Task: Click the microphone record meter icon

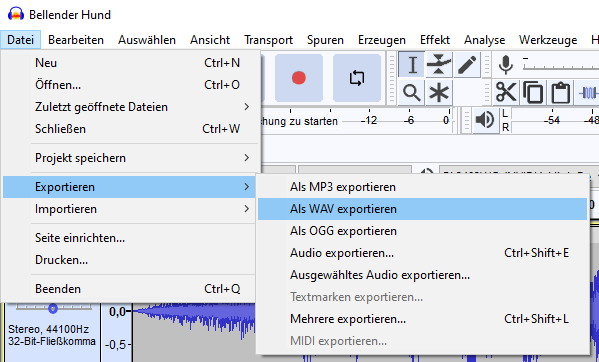Action: 505,65
